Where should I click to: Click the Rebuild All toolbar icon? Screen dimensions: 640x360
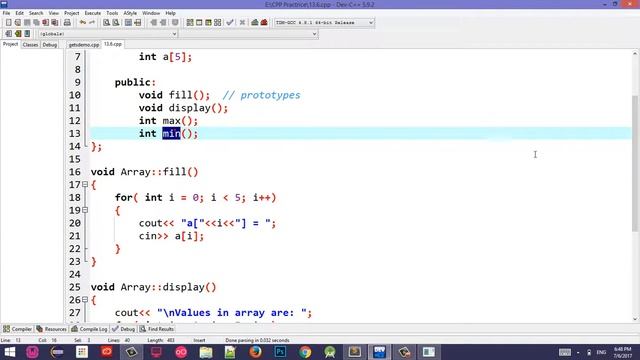218,22
